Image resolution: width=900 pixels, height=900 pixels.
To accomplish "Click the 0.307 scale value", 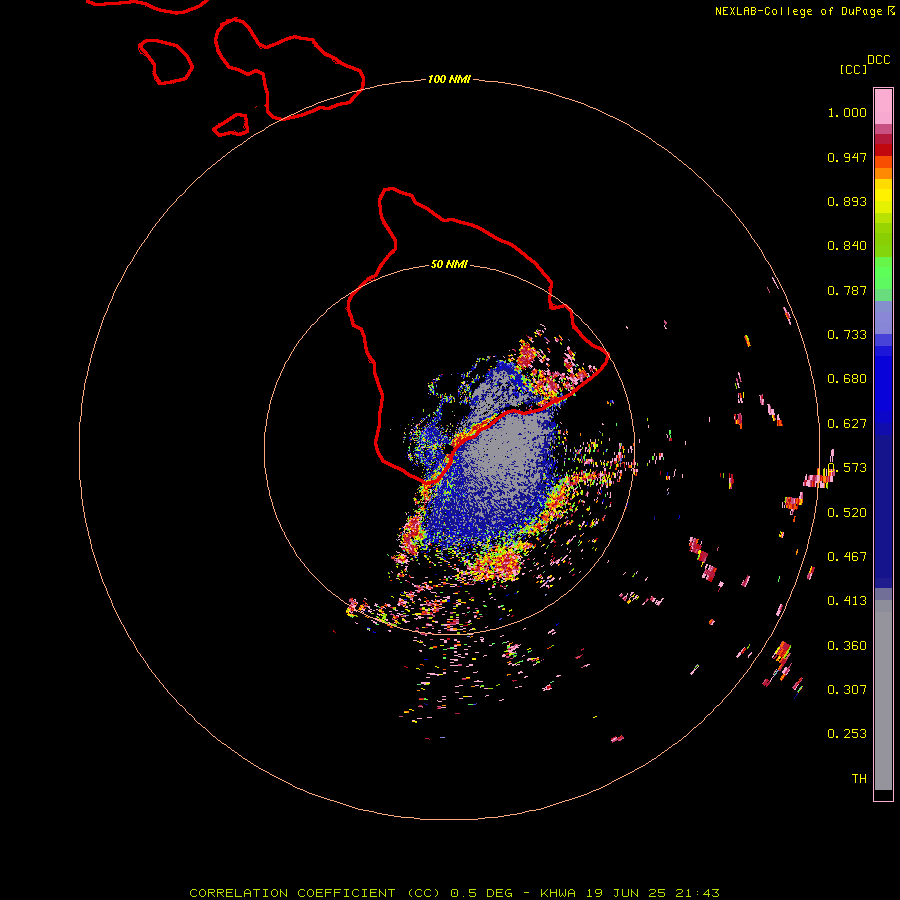I will pos(847,690).
